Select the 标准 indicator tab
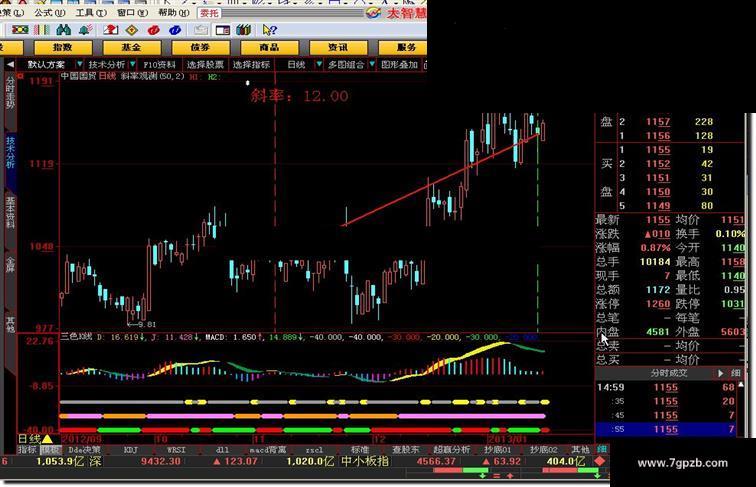The height and width of the screenshot is (487, 756). point(360,449)
